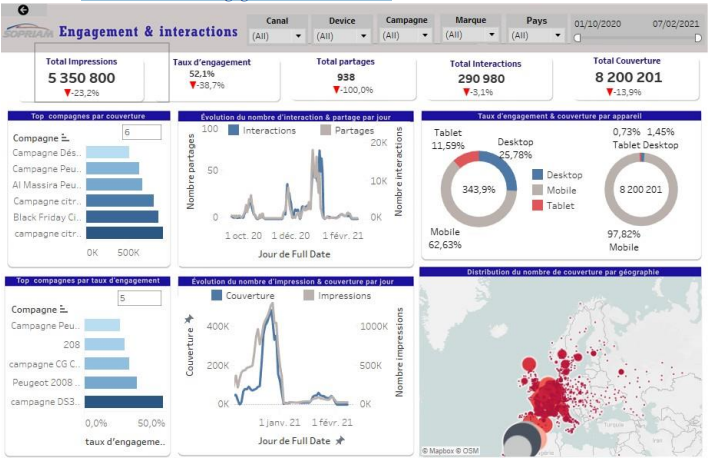Open the Canal filter dropdown
Screen dimensions: 708x459
277,36
